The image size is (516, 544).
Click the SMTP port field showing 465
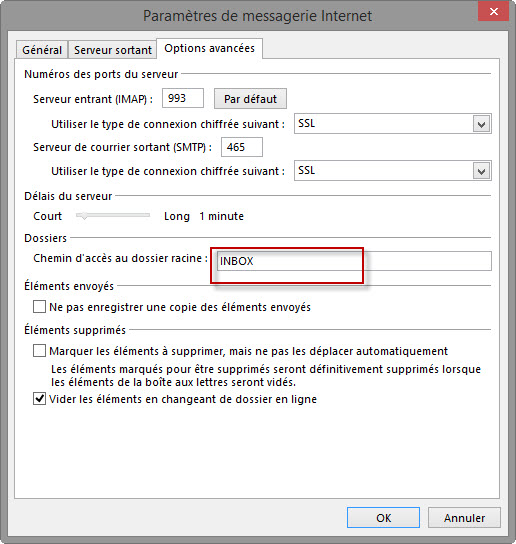[242, 147]
